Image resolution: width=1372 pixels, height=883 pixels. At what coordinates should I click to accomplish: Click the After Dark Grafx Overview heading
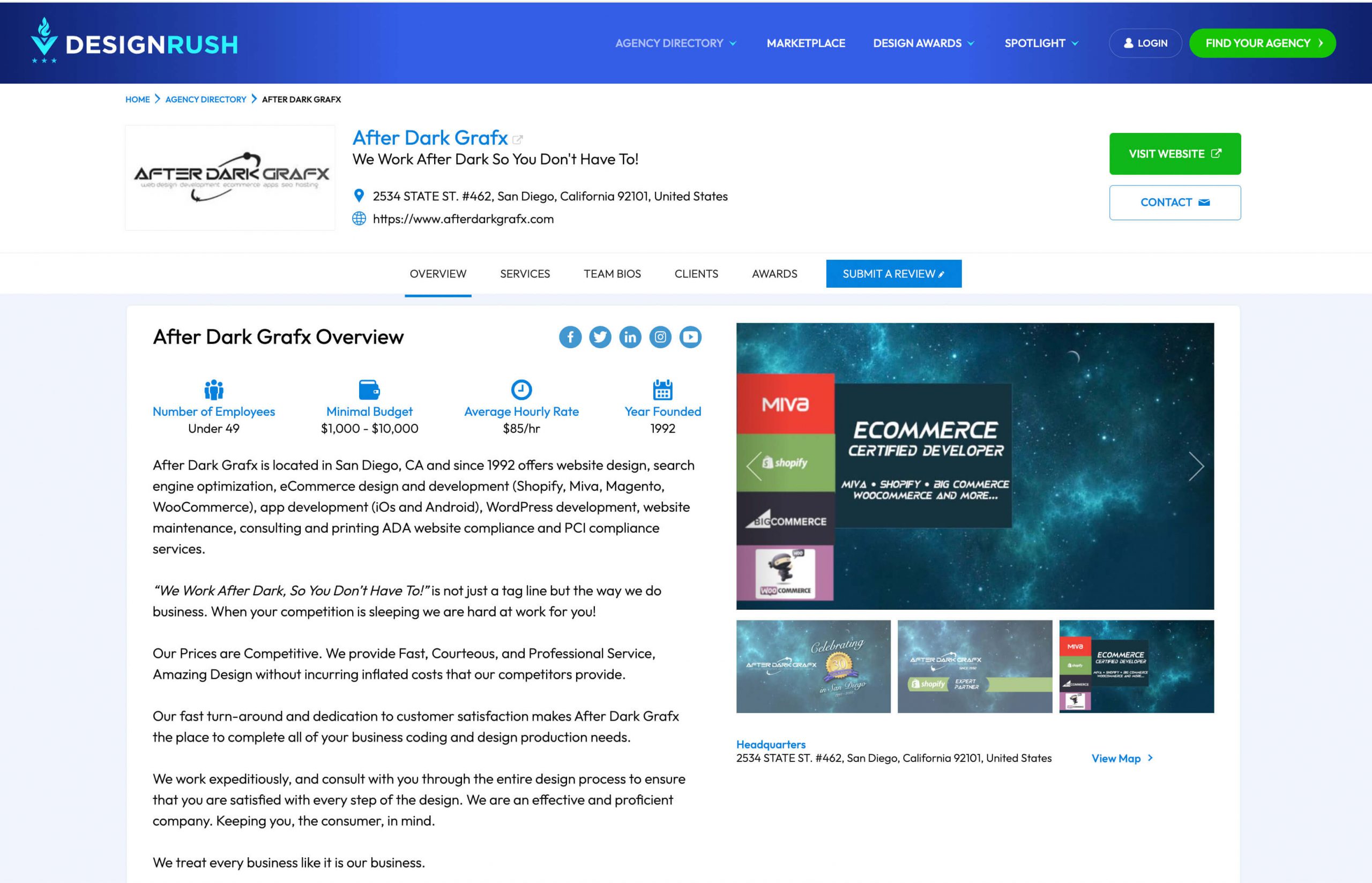click(278, 337)
